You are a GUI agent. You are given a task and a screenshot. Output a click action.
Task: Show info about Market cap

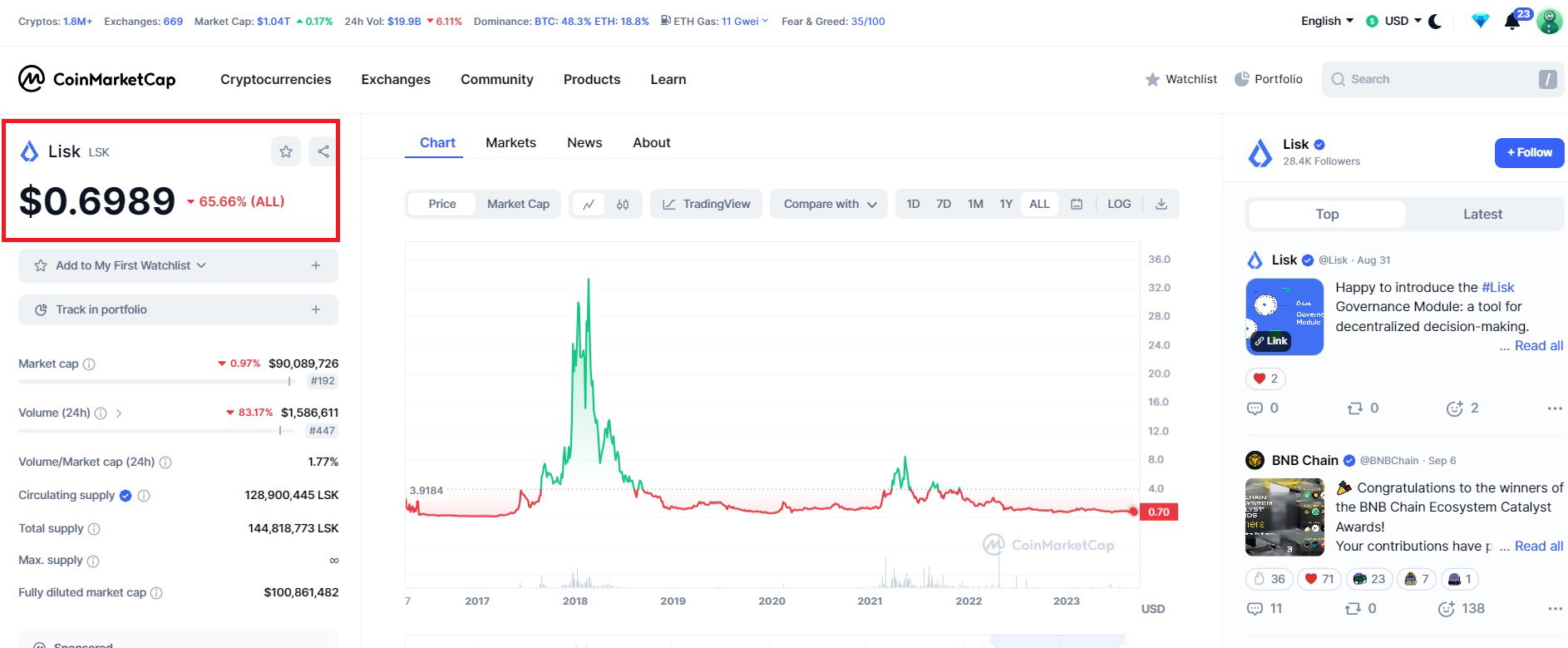(x=90, y=364)
